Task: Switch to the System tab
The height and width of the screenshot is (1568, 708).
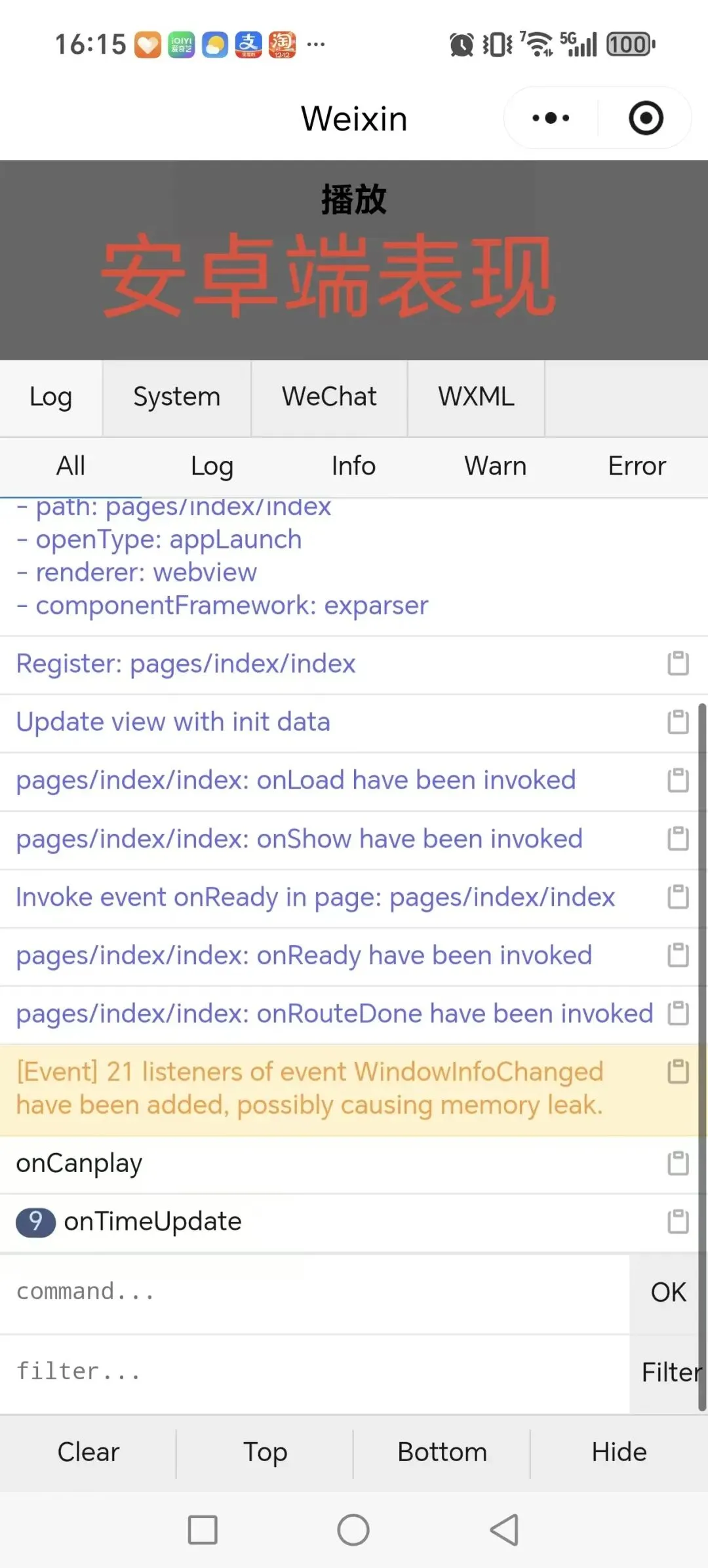Action: [176, 397]
